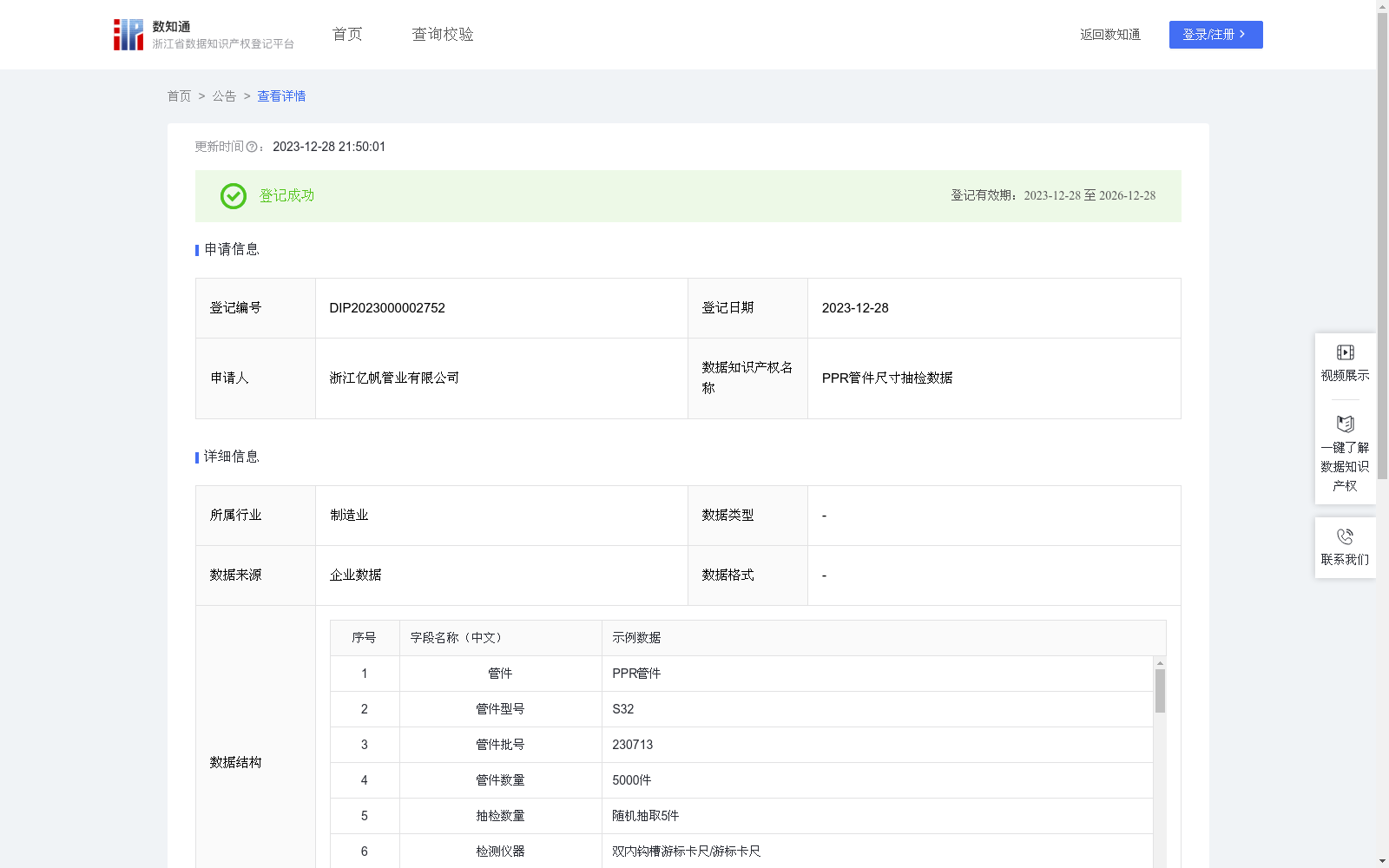The width and height of the screenshot is (1389, 868).
Task: Click the page scrollbar down arrow
Action: click(x=1383, y=862)
